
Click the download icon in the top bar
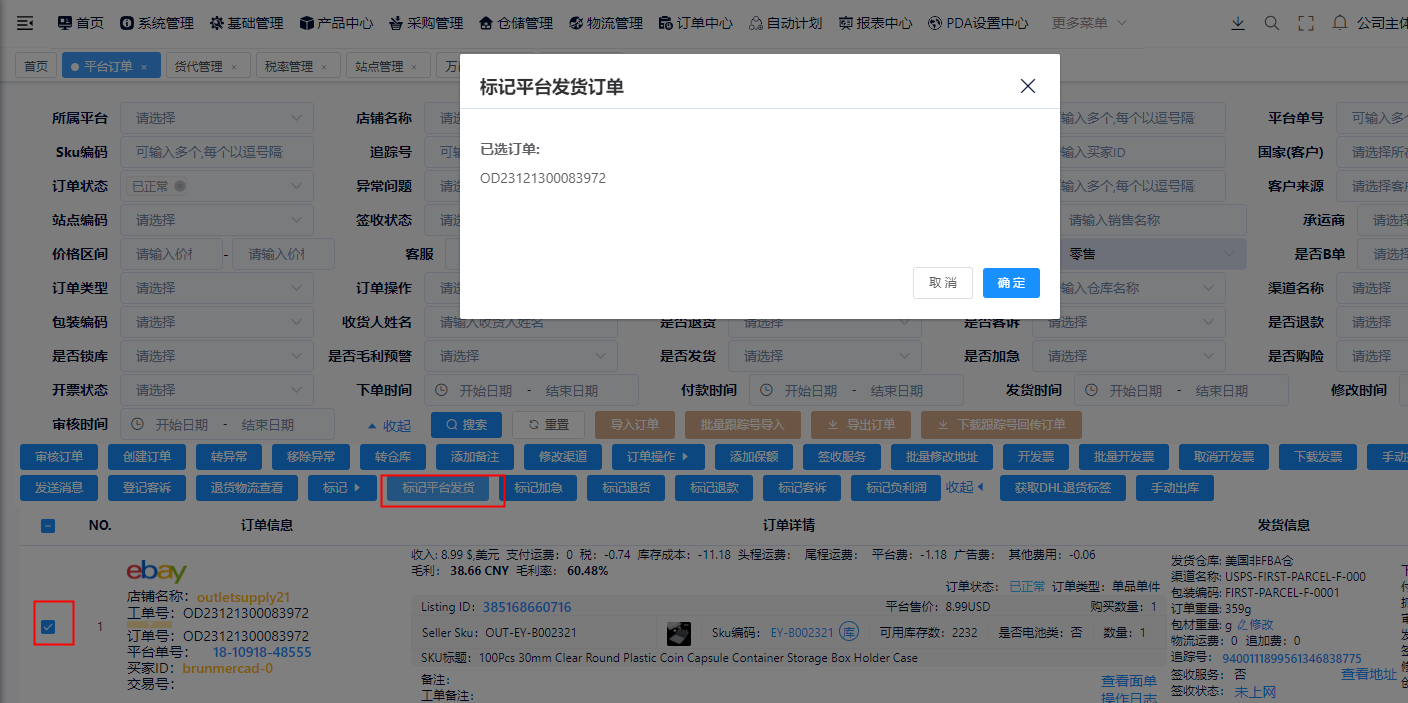[1237, 22]
